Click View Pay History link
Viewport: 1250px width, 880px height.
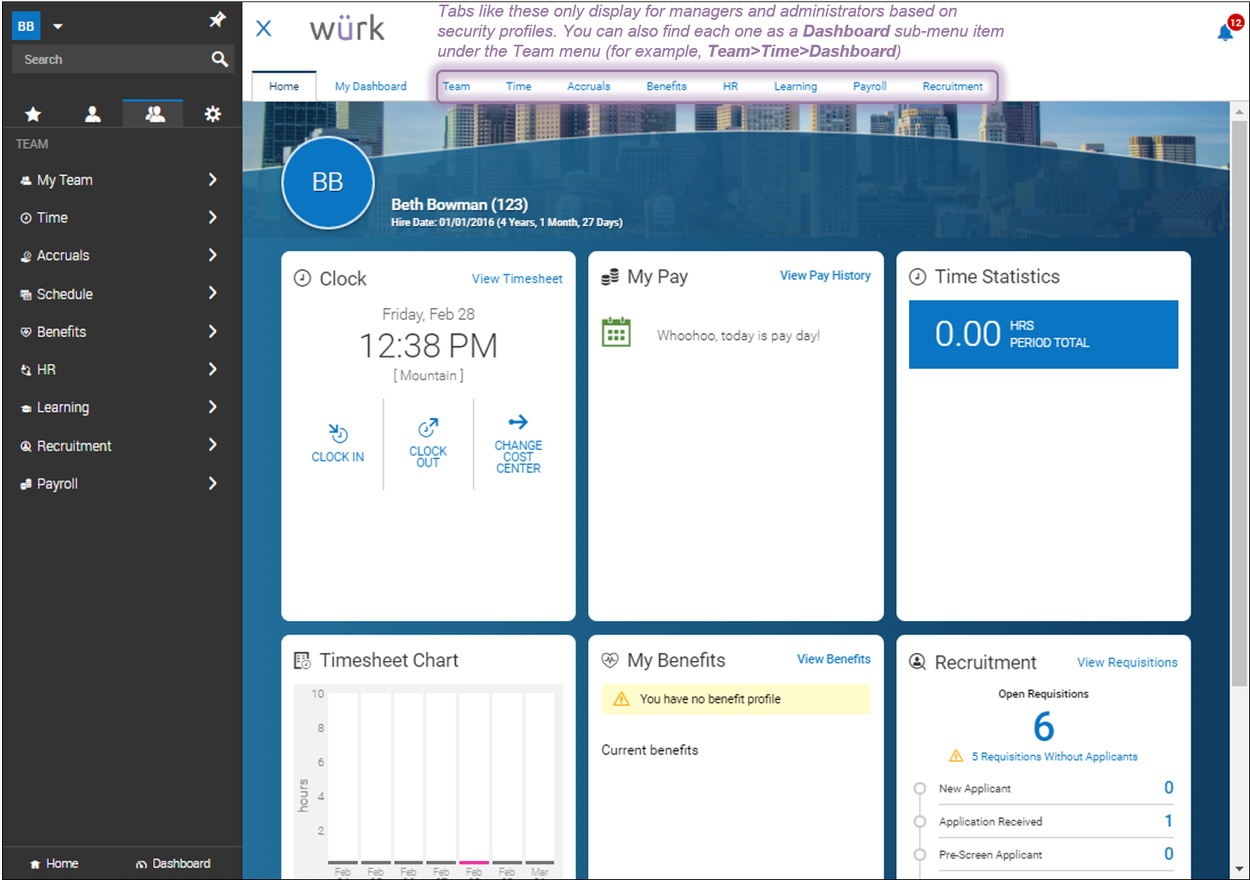point(825,275)
